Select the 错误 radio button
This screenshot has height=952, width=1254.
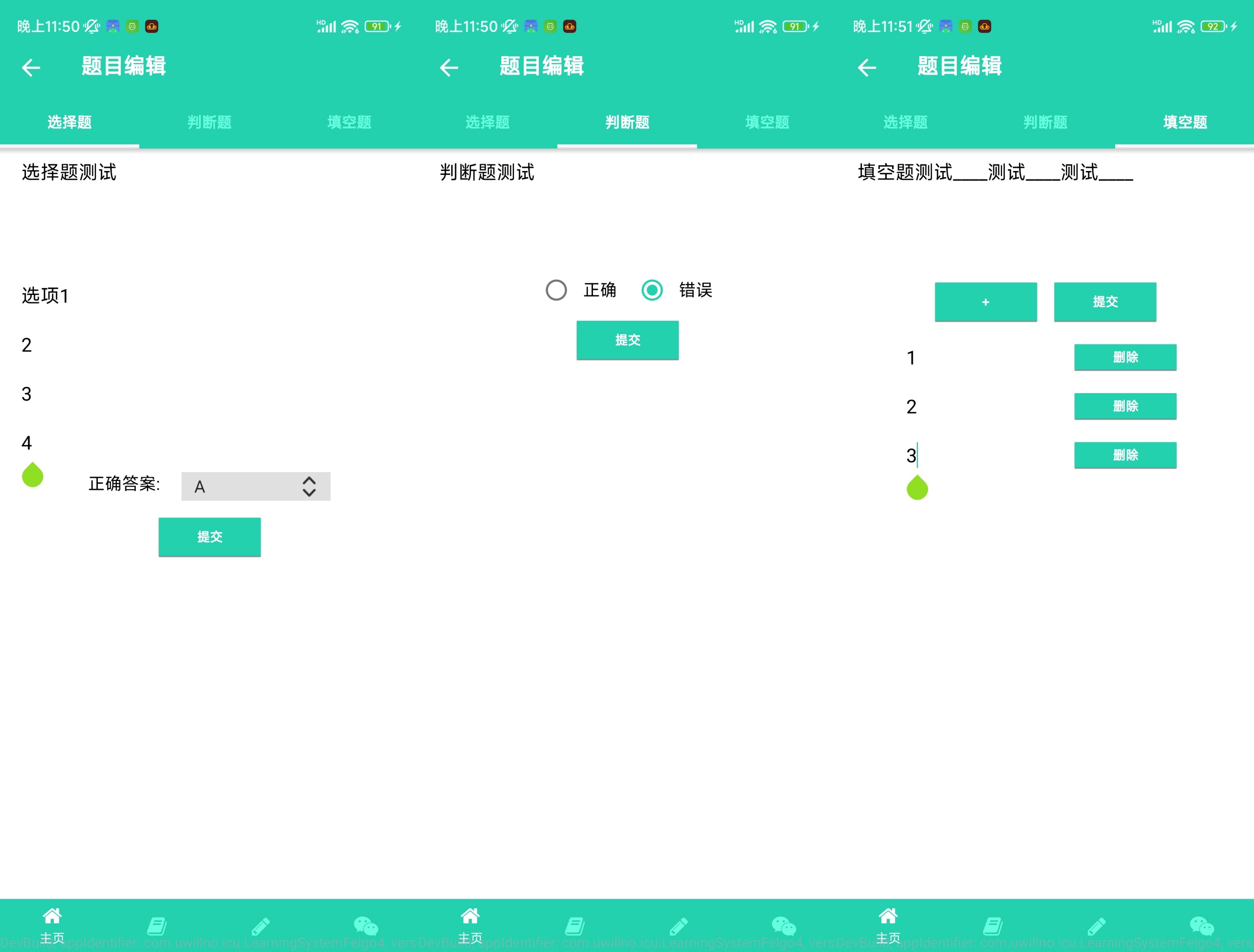point(652,290)
